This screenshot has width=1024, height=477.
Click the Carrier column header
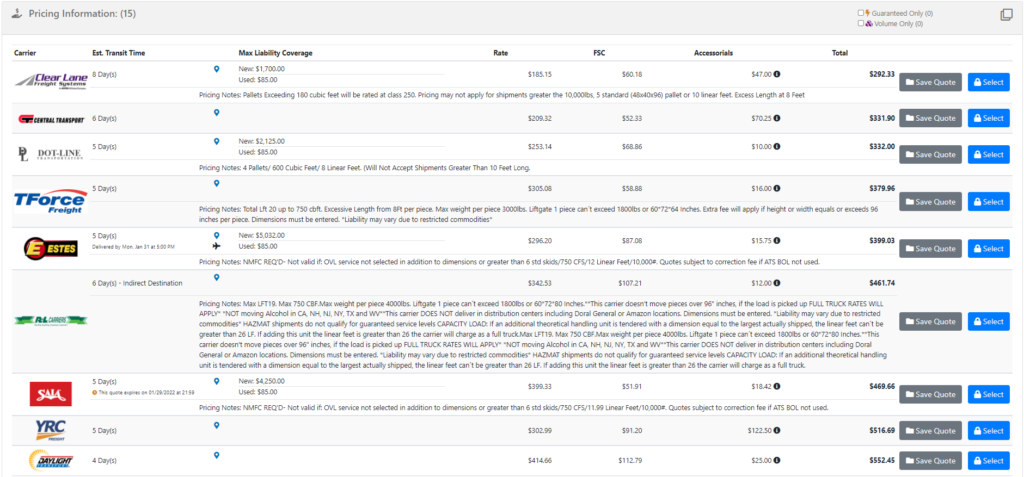(25, 52)
